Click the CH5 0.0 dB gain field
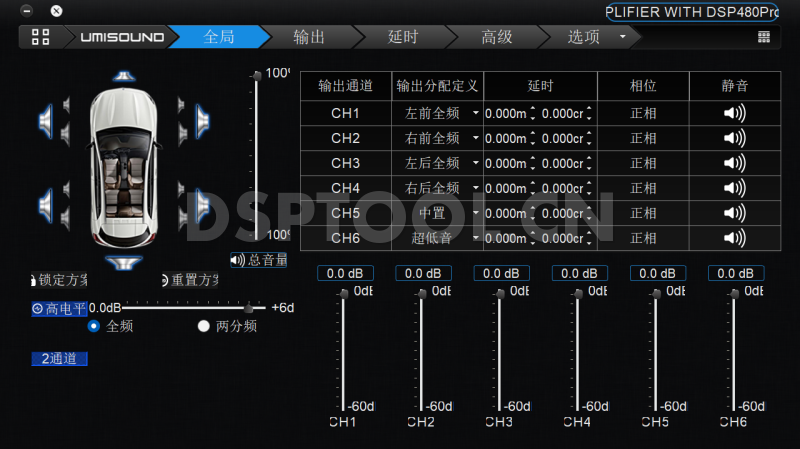The width and height of the screenshot is (800, 449). [x=657, y=273]
